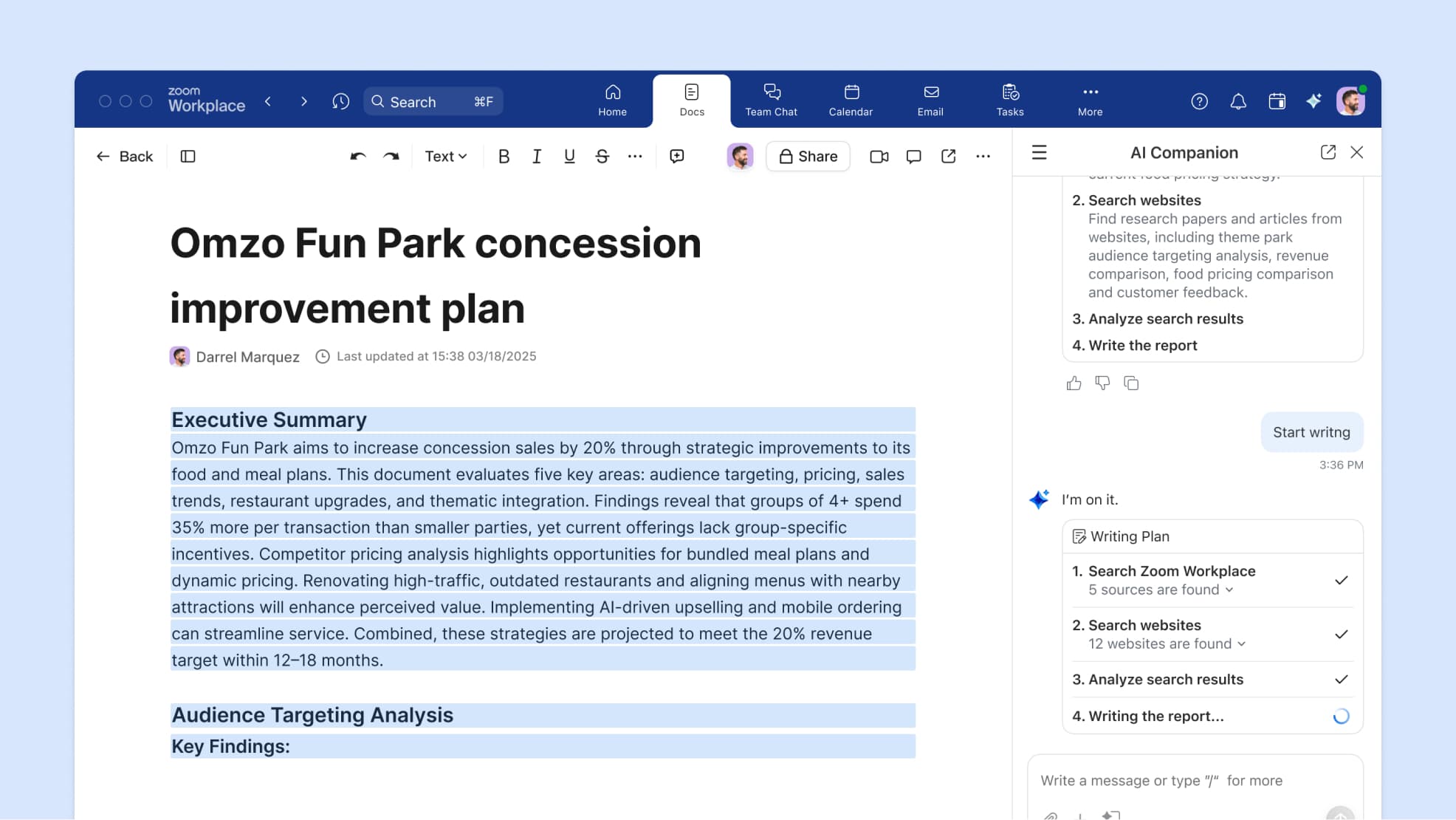The height and width of the screenshot is (820, 1456).
Task: Pop out the AI Companion panel
Action: pyautogui.click(x=1328, y=152)
